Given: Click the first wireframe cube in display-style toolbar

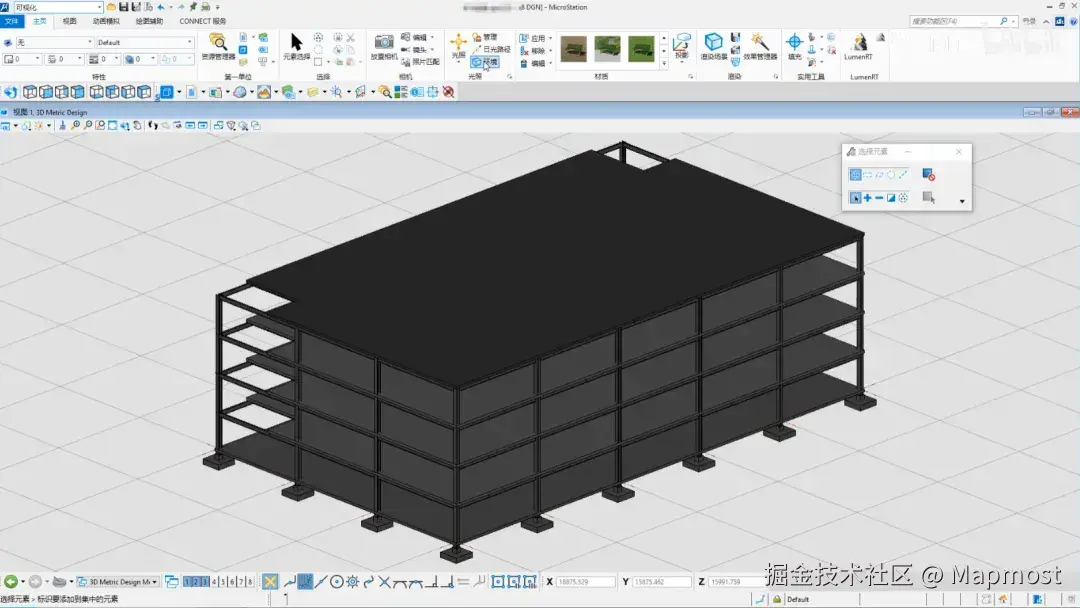Looking at the screenshot, I should point(30,92).
